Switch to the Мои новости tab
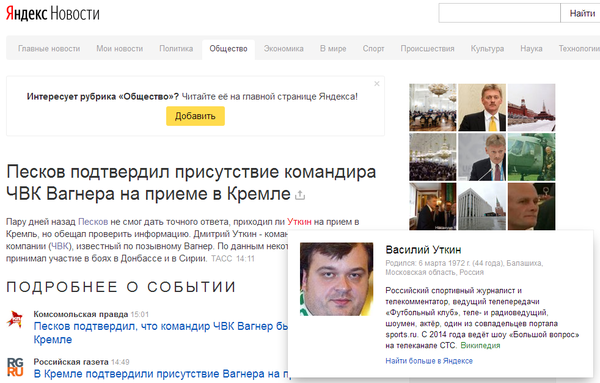600x383 pixels. point(119,49)
